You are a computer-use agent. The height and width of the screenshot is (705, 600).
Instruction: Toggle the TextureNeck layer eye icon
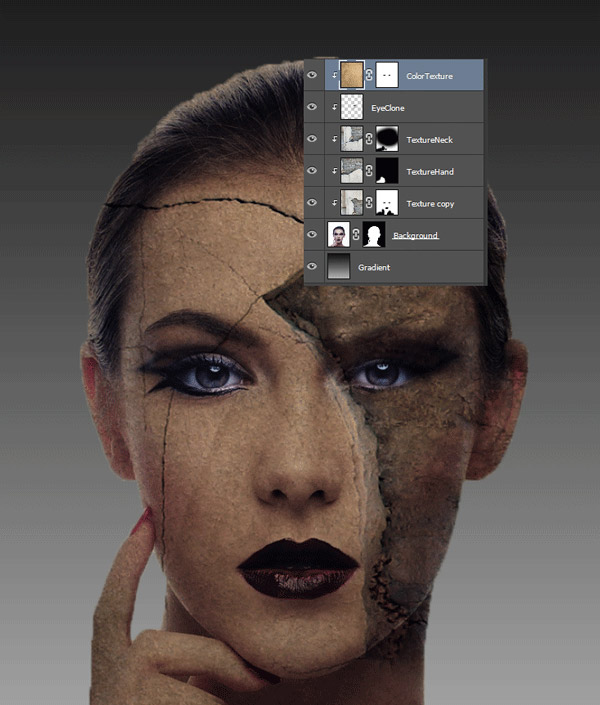313,139
